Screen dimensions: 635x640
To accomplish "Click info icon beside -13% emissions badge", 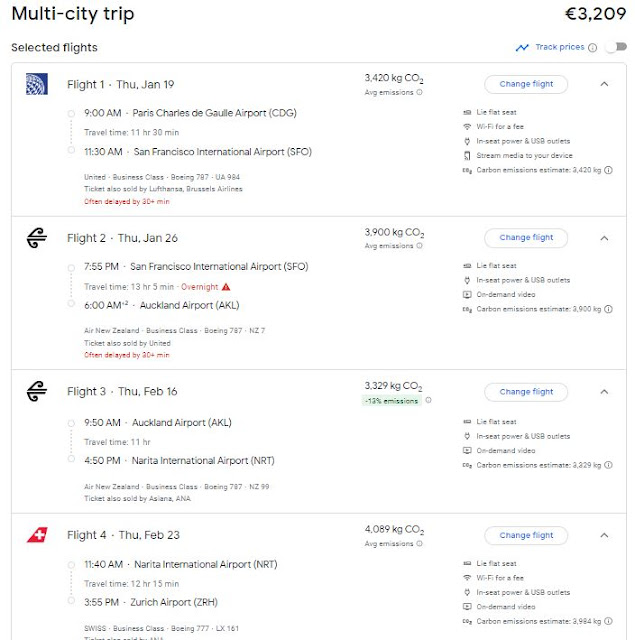I will tap(428, 400).
